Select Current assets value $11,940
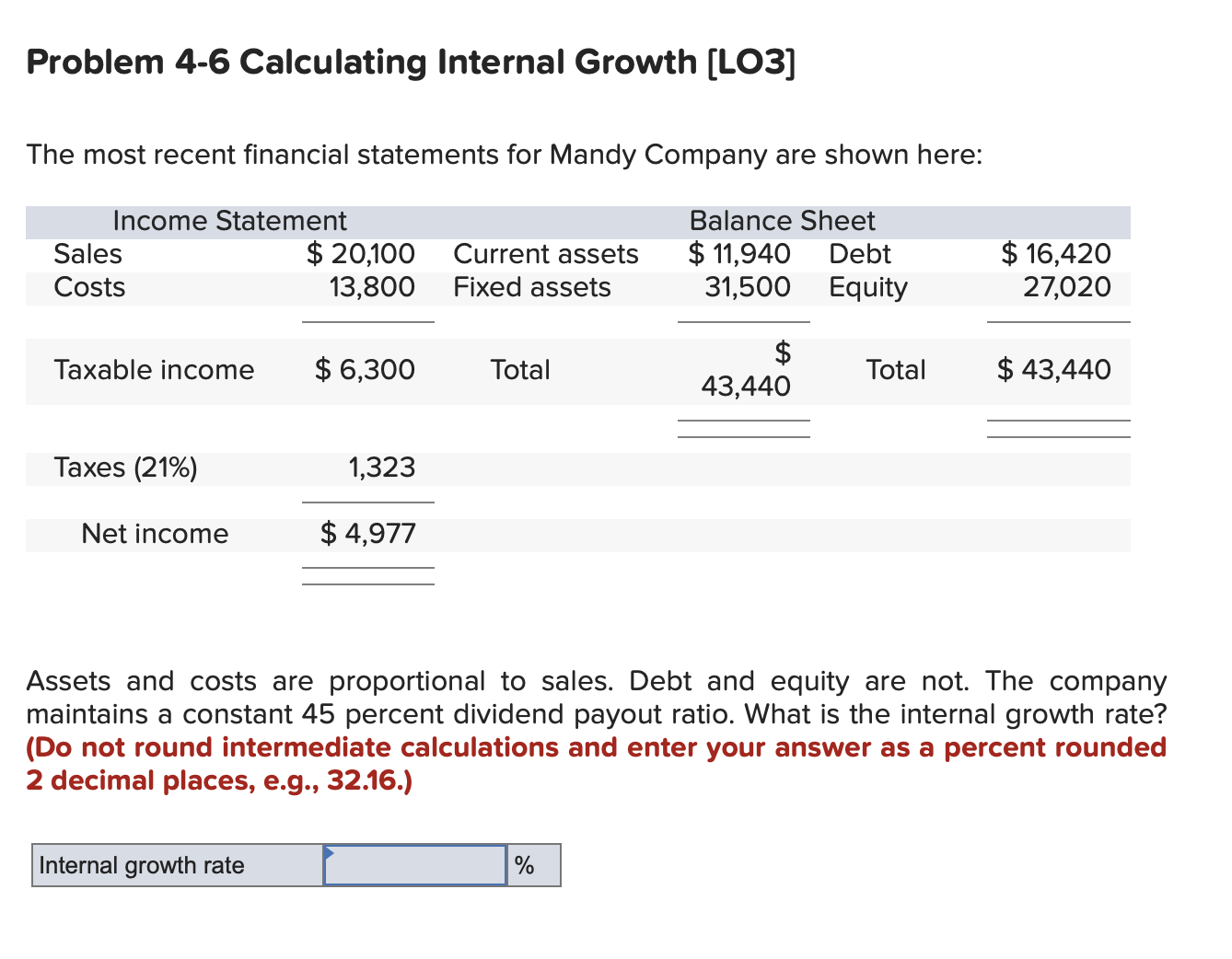 pyautogui.click(x=739, y=253)
